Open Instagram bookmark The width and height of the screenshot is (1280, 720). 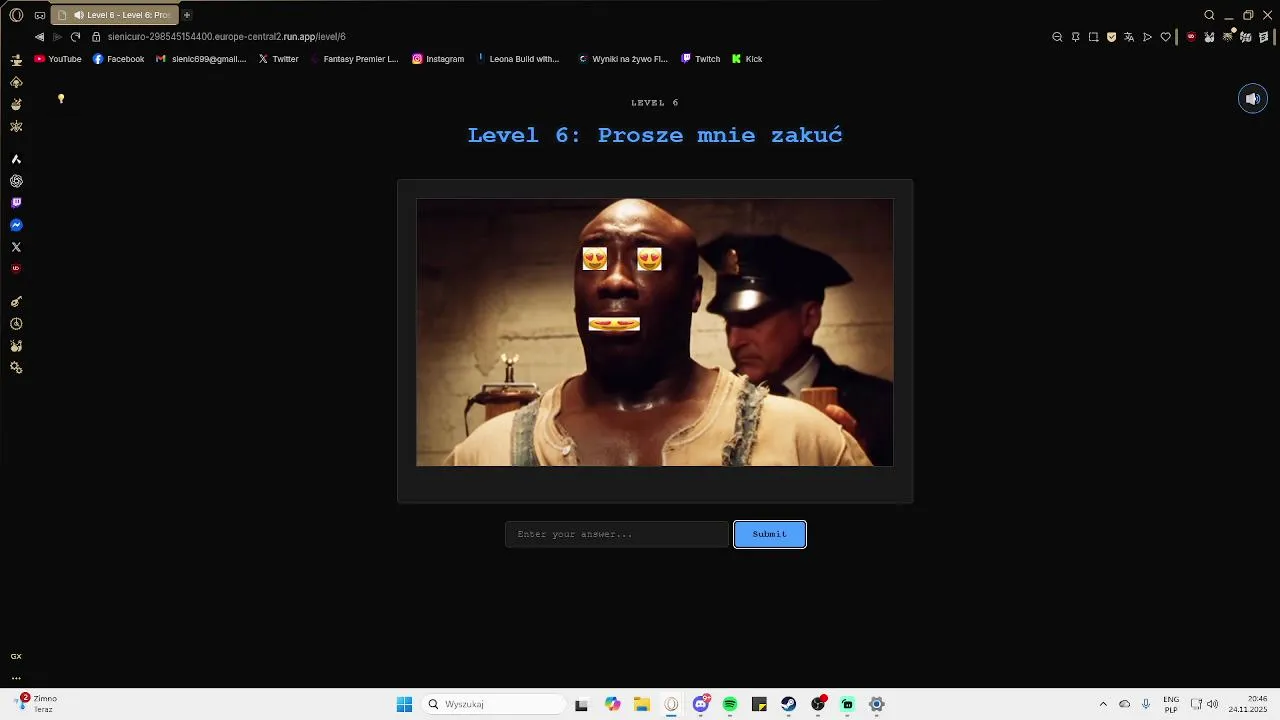tap(438, 59)
